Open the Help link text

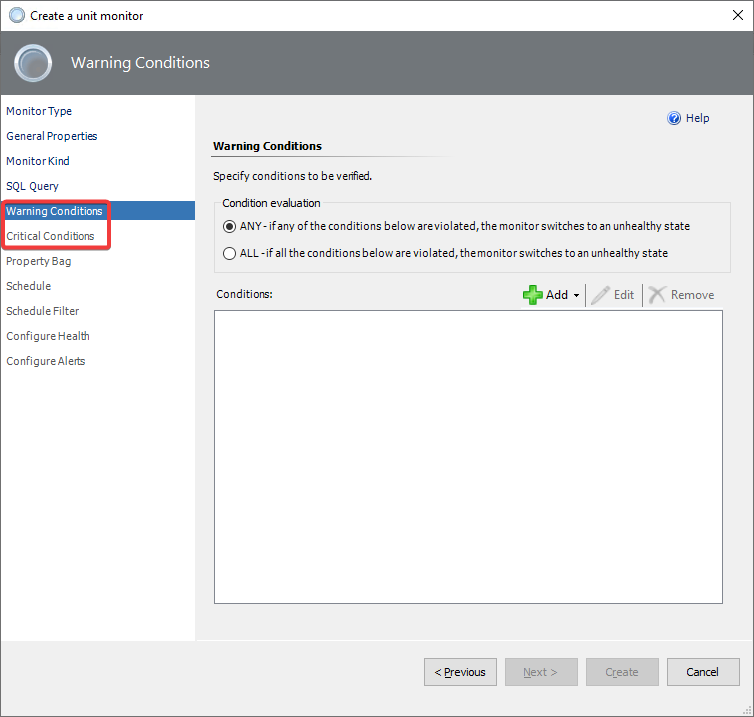pyautogui.click(x=697, y=118)
